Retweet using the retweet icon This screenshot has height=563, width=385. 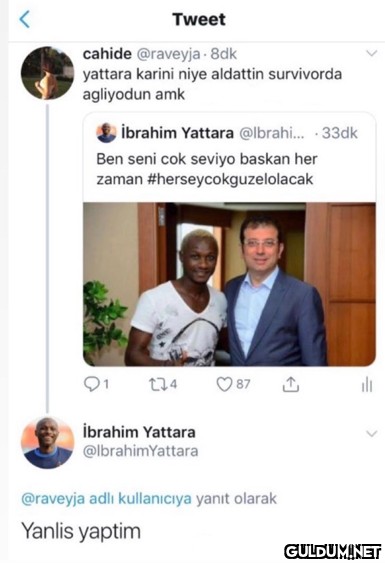163,385
